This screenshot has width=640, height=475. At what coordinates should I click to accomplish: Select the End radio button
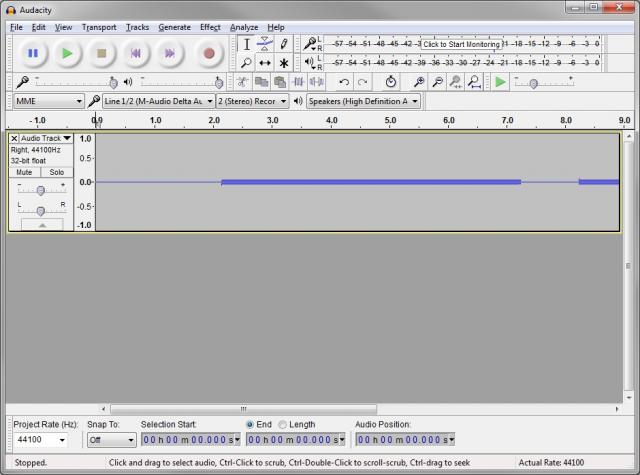[x=250, y=424]
